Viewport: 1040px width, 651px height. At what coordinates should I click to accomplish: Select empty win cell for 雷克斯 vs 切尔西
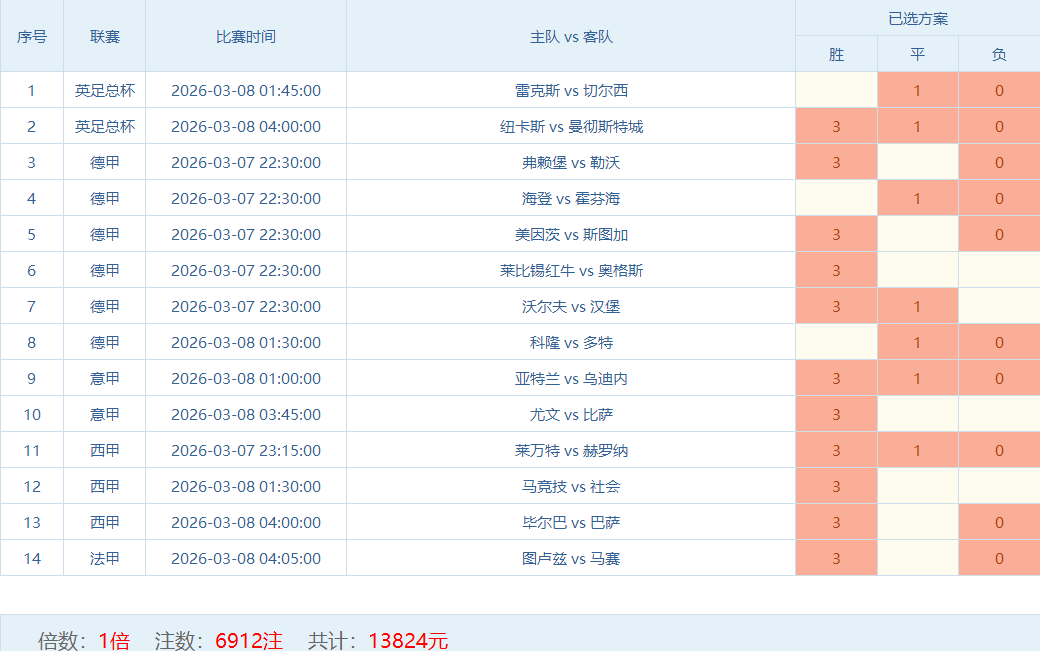pos(836,90)
